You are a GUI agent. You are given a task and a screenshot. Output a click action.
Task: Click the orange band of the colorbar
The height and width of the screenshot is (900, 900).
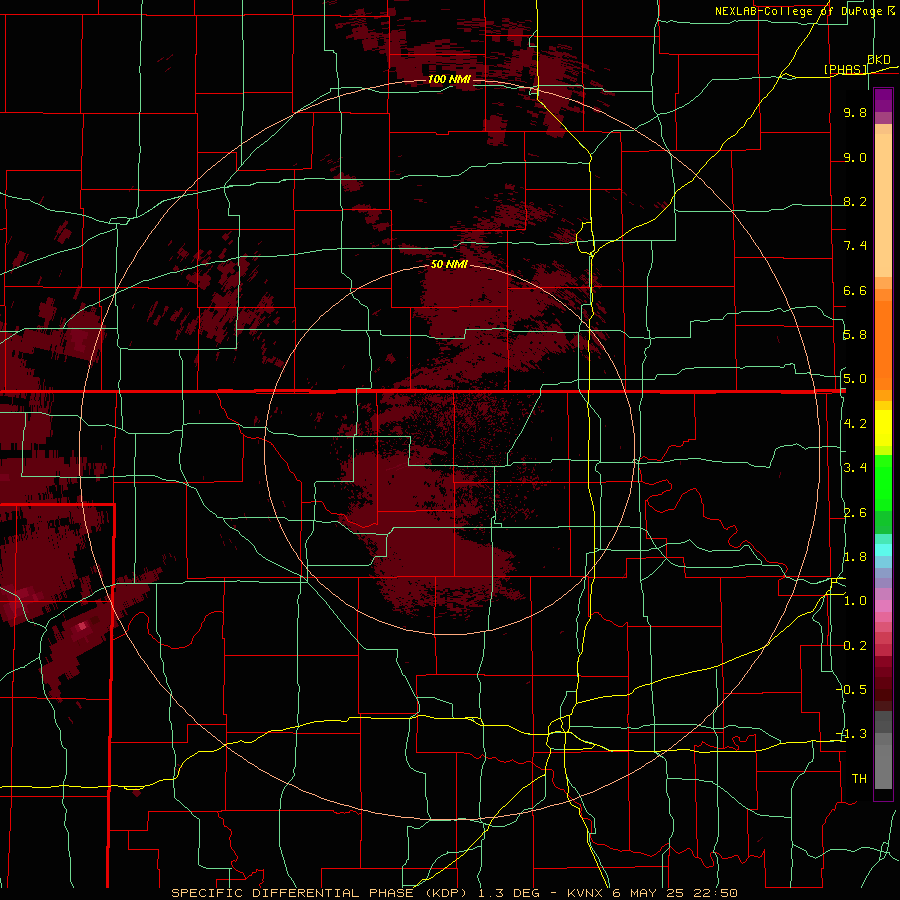(883, 344)
